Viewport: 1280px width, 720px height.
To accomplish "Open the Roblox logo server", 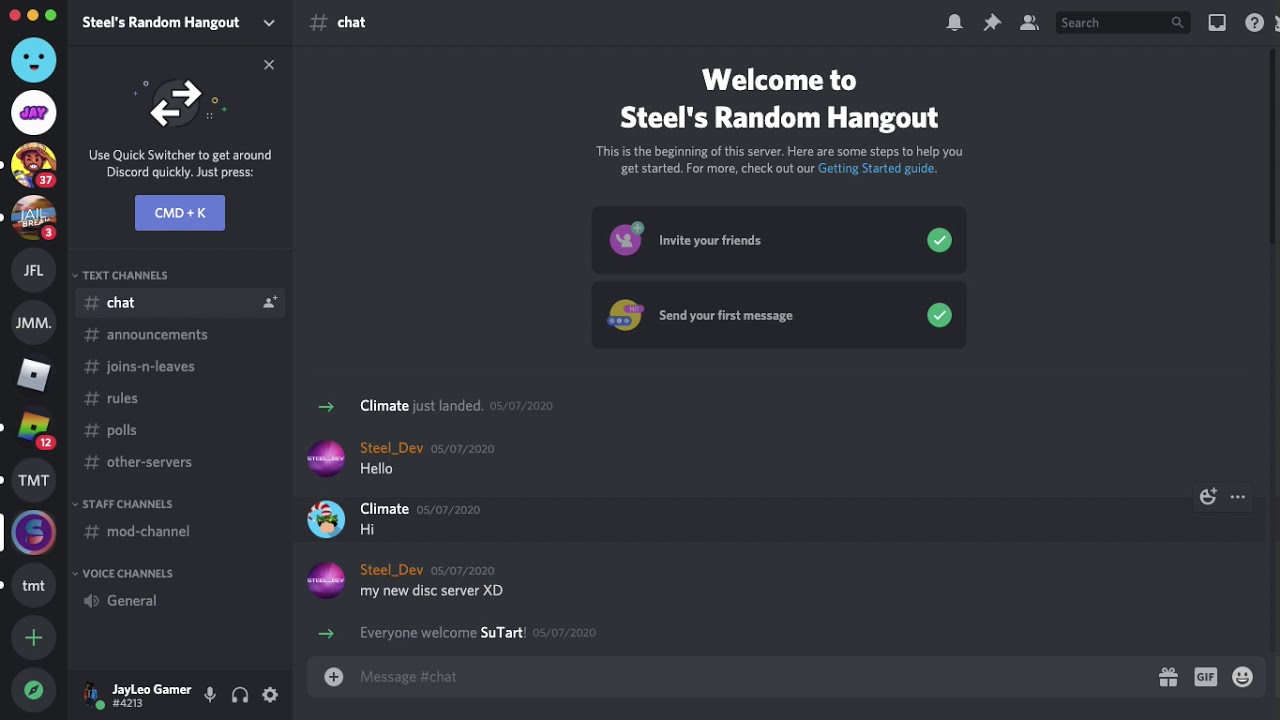I will pos(34,375).
